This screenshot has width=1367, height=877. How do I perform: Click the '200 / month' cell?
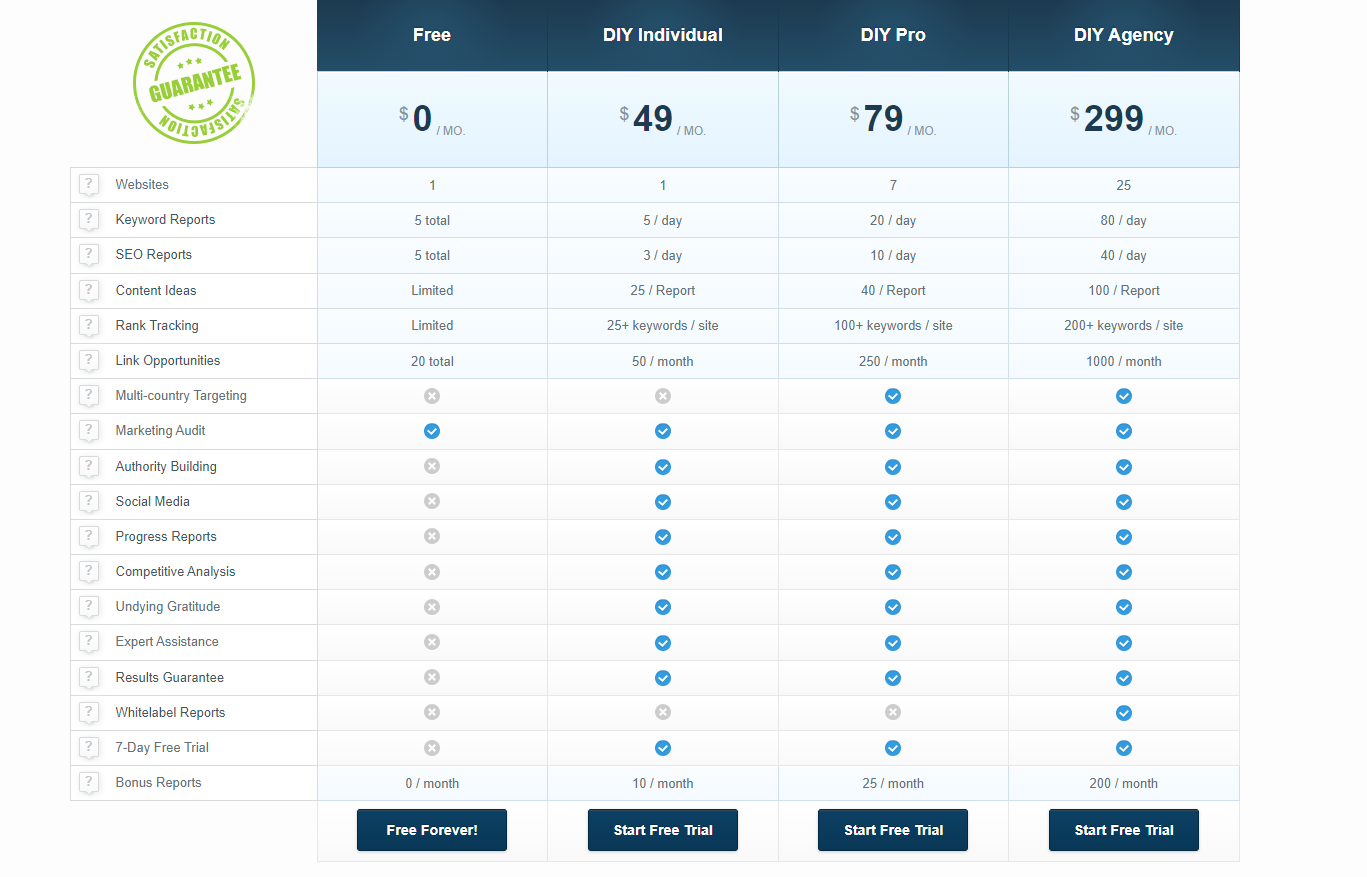click(x=1124, y=783)
